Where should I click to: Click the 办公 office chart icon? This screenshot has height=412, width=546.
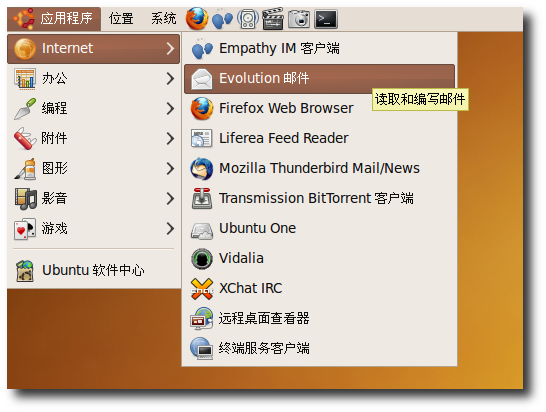(25, 79)
